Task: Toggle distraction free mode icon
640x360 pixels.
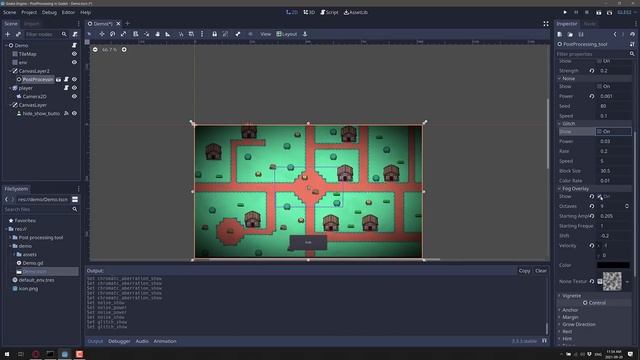Action: tap(546, 24)
